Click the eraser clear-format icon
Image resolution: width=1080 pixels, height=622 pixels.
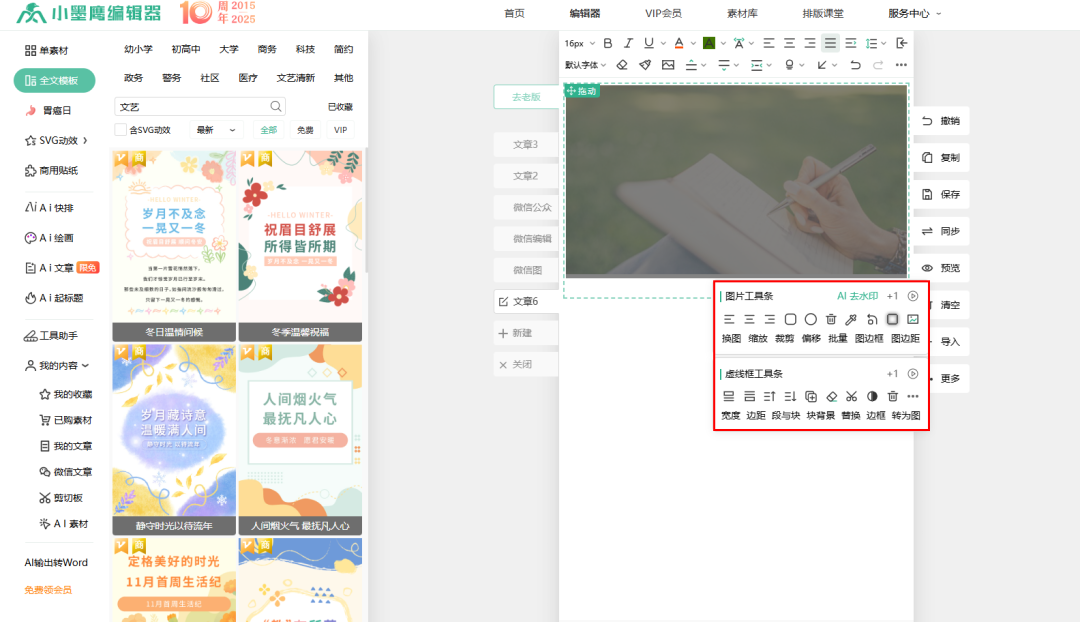tap(621, 65)
